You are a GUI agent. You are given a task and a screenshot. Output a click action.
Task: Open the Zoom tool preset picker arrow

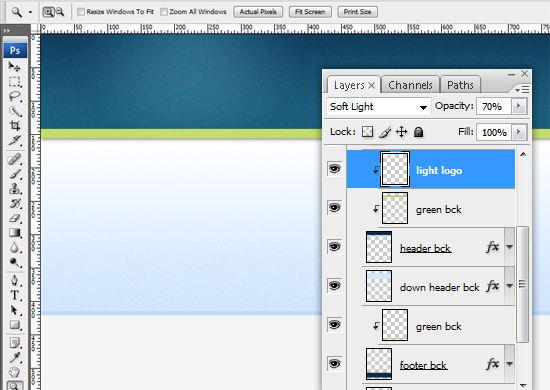coord(31,12)
